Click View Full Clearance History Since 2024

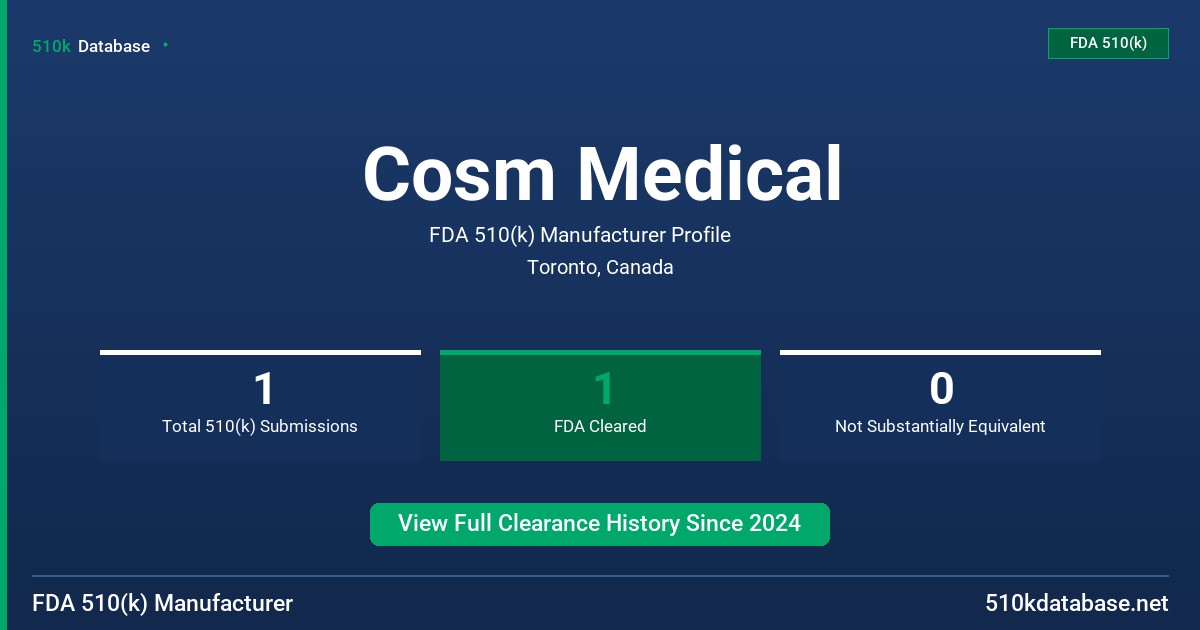(600, 524)
